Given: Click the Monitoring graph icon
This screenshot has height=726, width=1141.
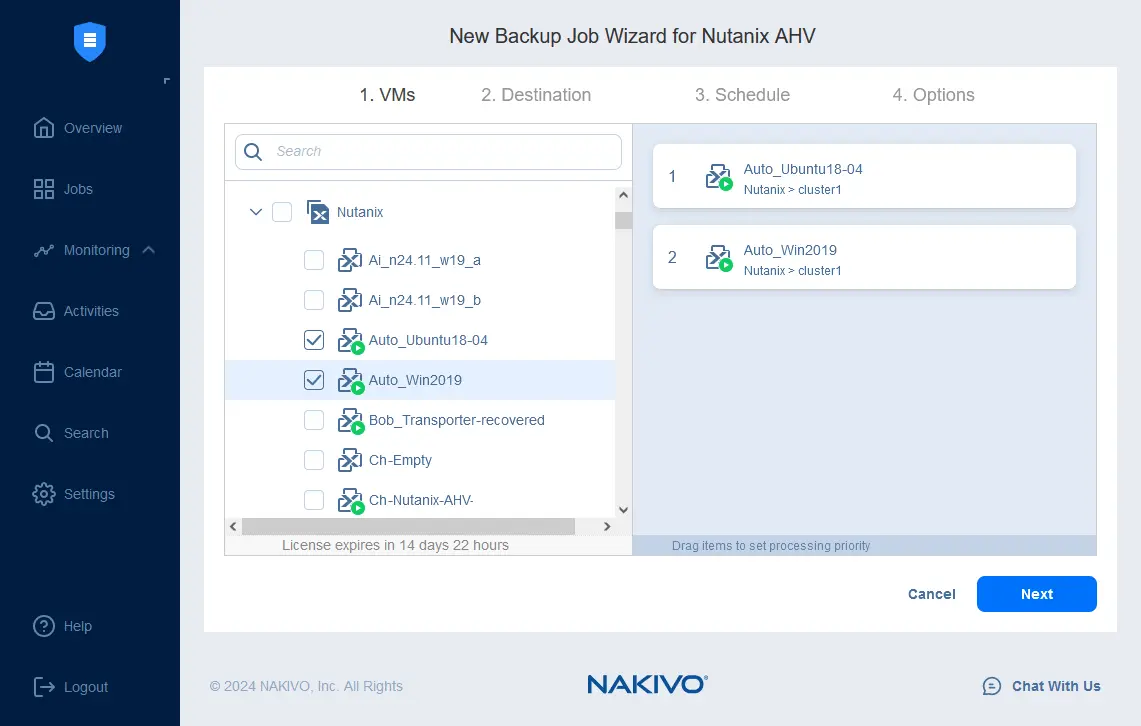Looking at the screenshot, I should tap(44, 250).
